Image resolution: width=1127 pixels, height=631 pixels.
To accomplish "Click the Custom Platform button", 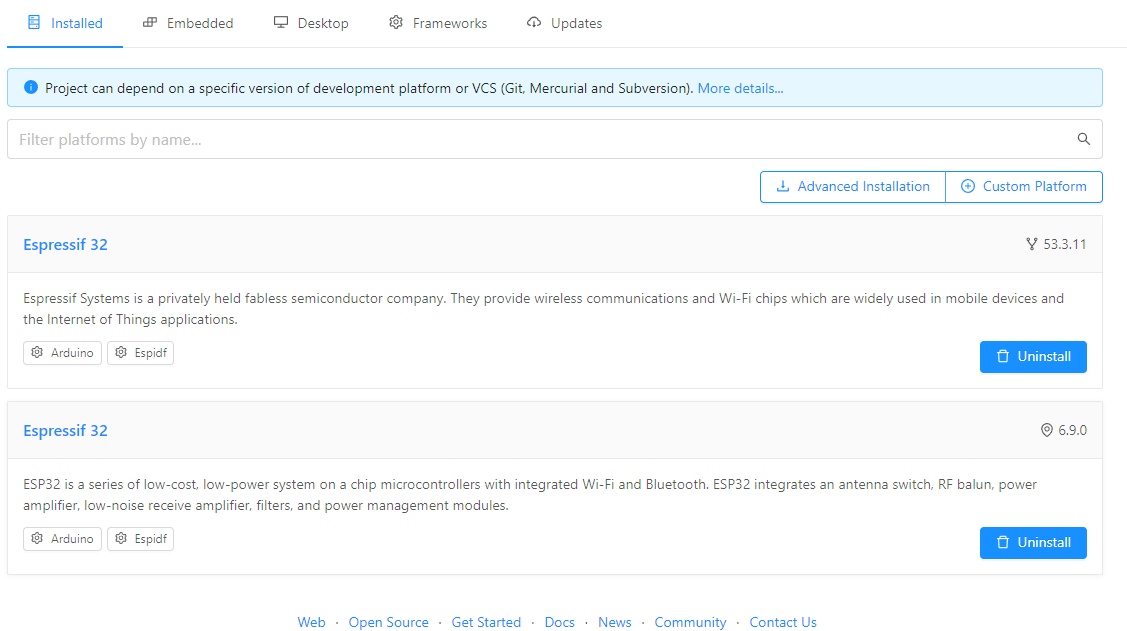I will (x=1024, y=187).
